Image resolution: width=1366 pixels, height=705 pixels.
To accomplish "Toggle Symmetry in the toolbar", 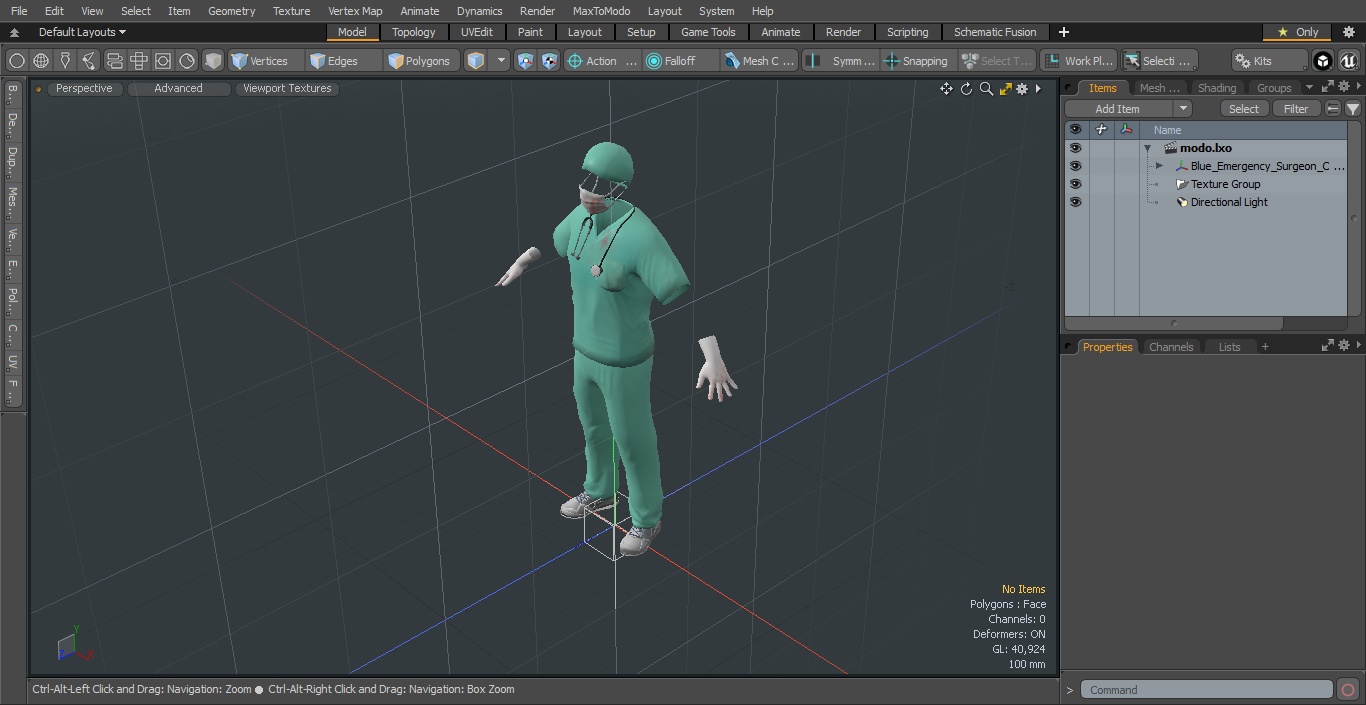I will (842, 61).
